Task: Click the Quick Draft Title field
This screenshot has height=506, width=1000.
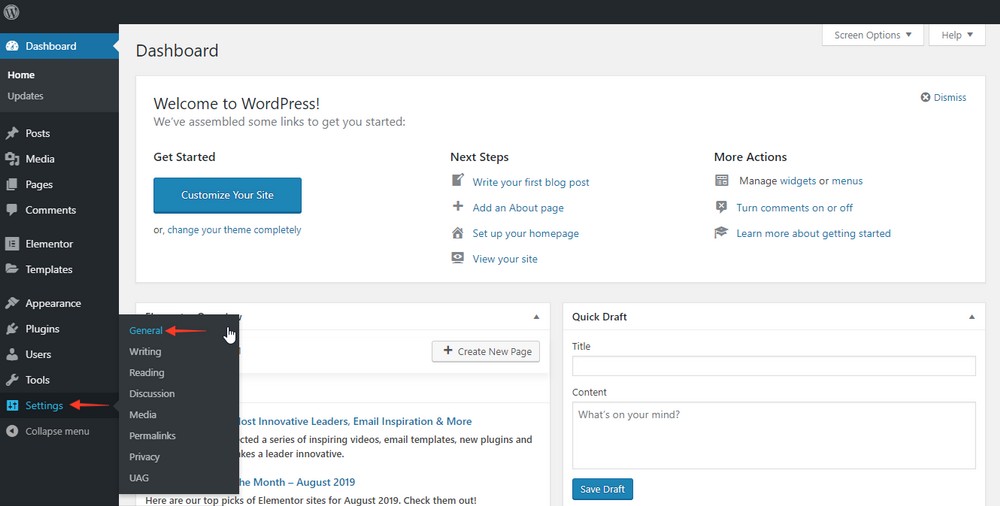Action: coord(774,366)
